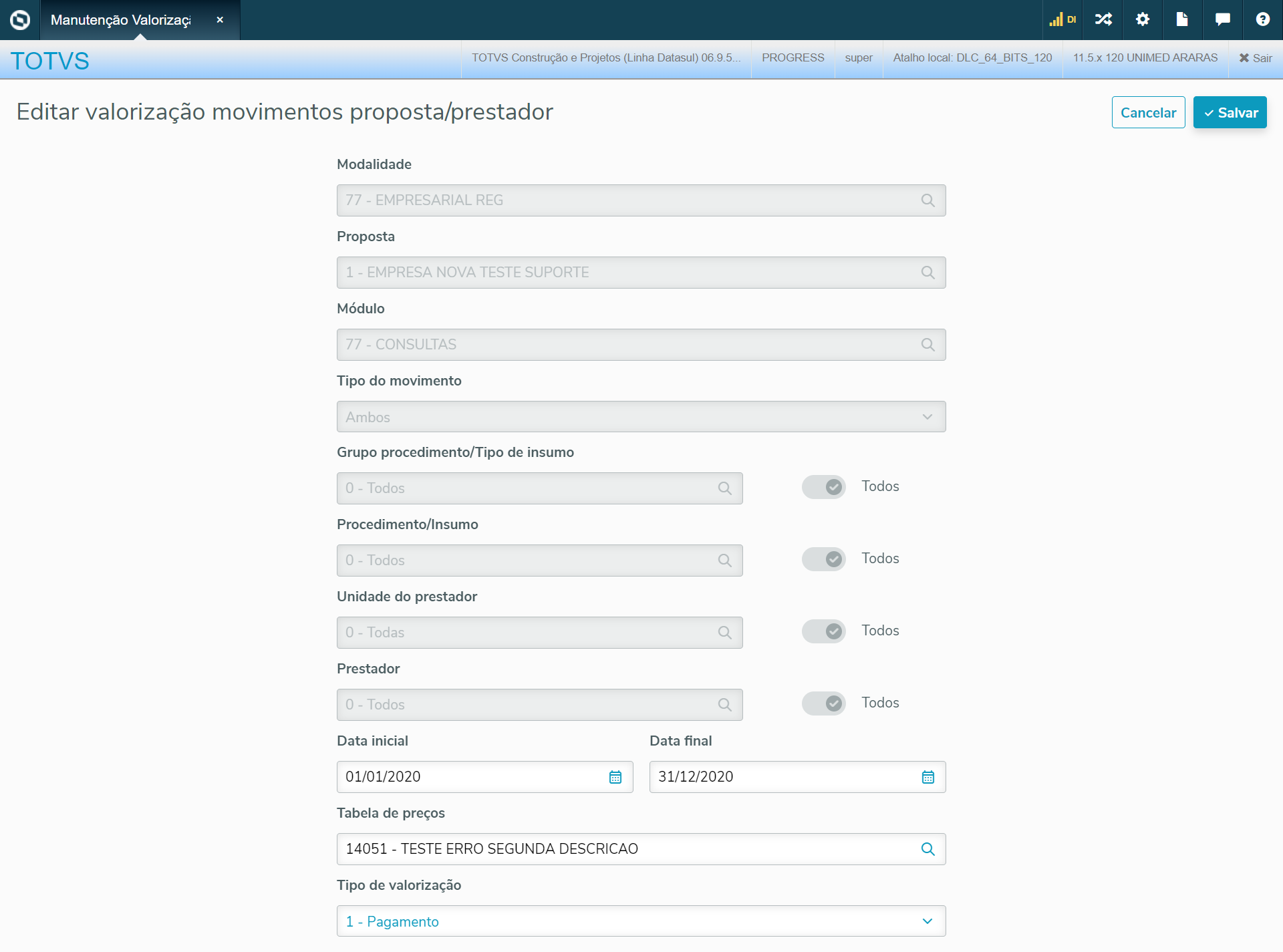Click the document page icon
Screen dimensions: 1283x952
(1182, 19)
